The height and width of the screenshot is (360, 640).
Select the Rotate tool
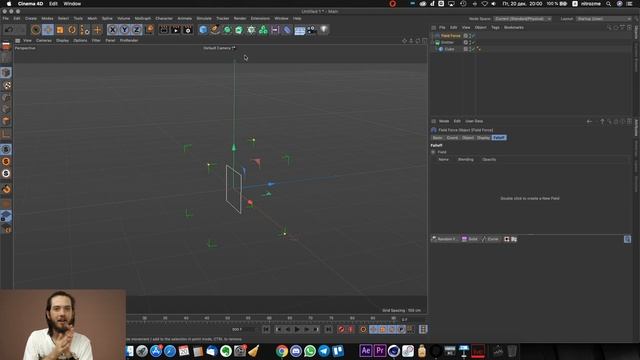tap(72, 30)
